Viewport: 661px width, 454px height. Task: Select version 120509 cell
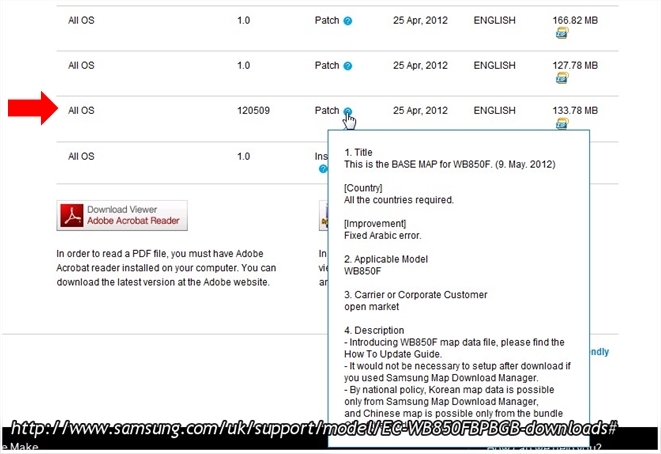(x=253, y=110)
